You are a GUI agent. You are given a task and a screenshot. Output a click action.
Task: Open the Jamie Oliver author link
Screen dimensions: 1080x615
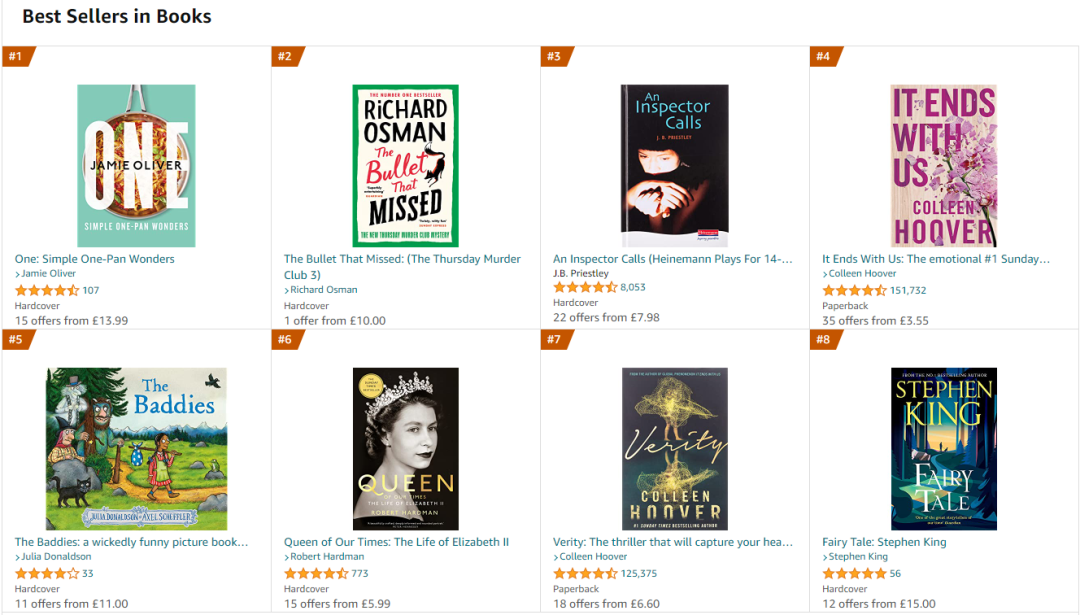[49, 274]
